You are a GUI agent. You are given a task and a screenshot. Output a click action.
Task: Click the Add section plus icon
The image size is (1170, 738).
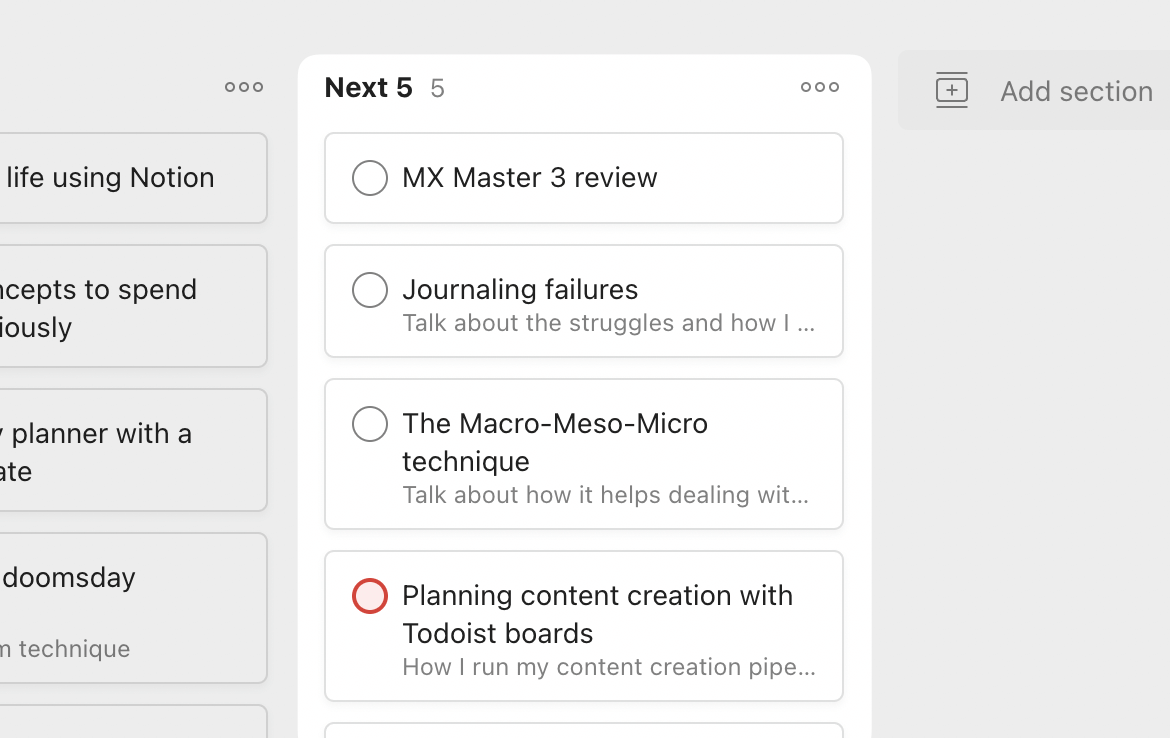(952, 90)
